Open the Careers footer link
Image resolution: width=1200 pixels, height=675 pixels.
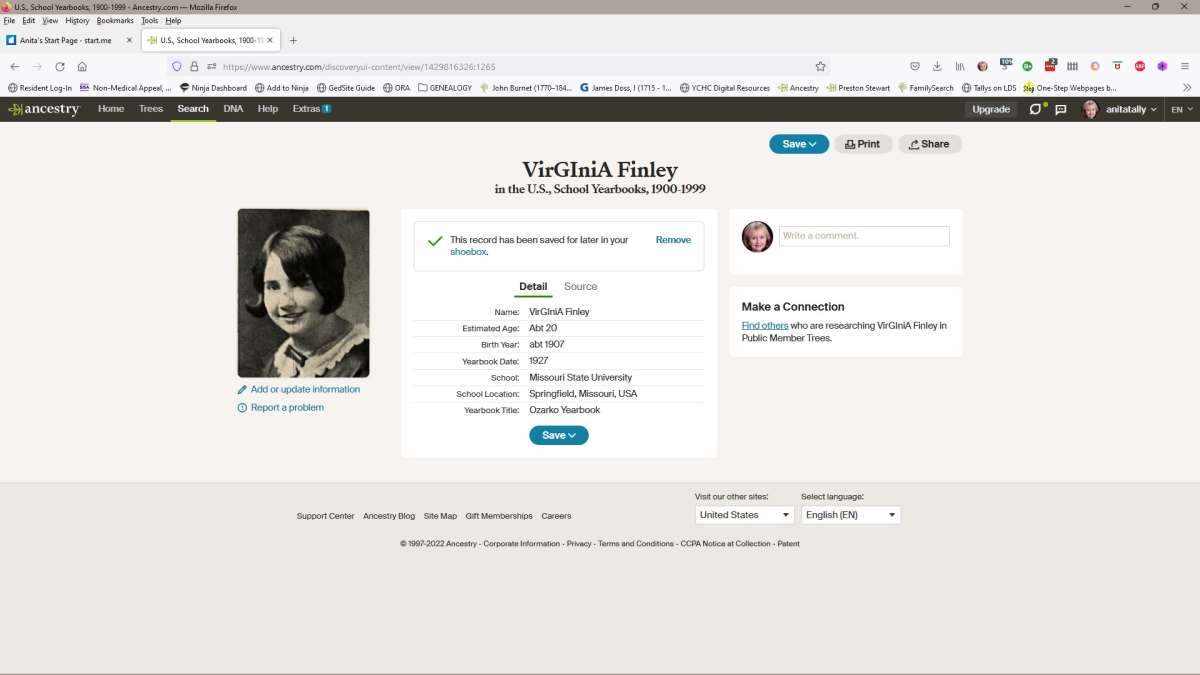tap(556, 516)
